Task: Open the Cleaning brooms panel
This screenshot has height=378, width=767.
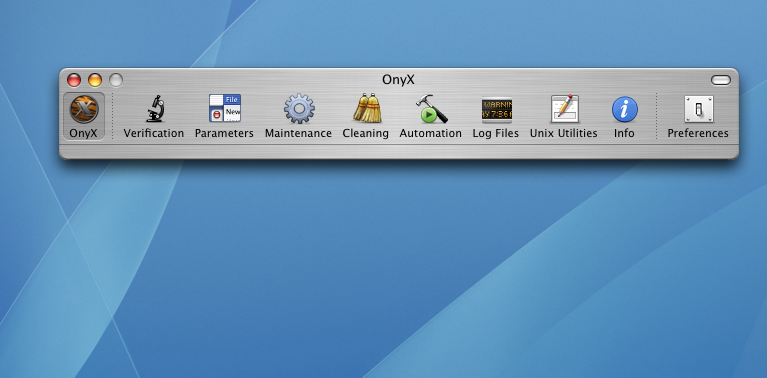Action: (367, 108)
